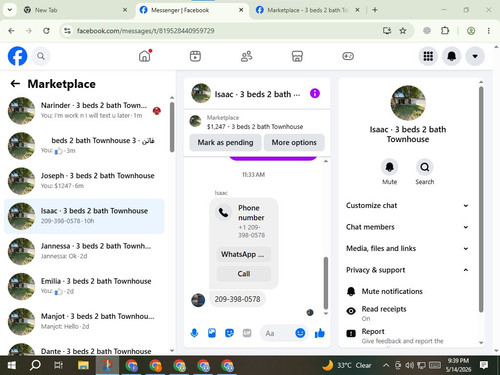This screenshot has width=500, height=375.
Task: Click the 209-398-0578 message bubble
Action: point(237,299)
